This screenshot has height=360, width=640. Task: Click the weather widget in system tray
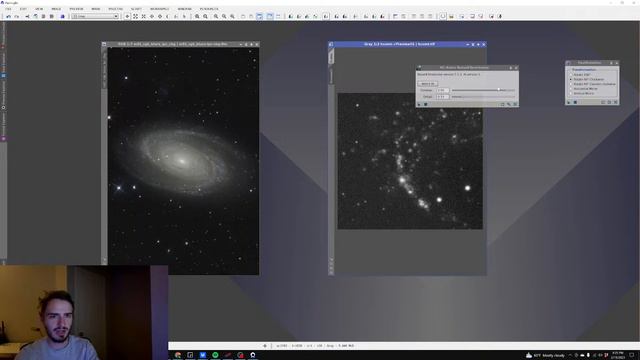coord(545,356)
